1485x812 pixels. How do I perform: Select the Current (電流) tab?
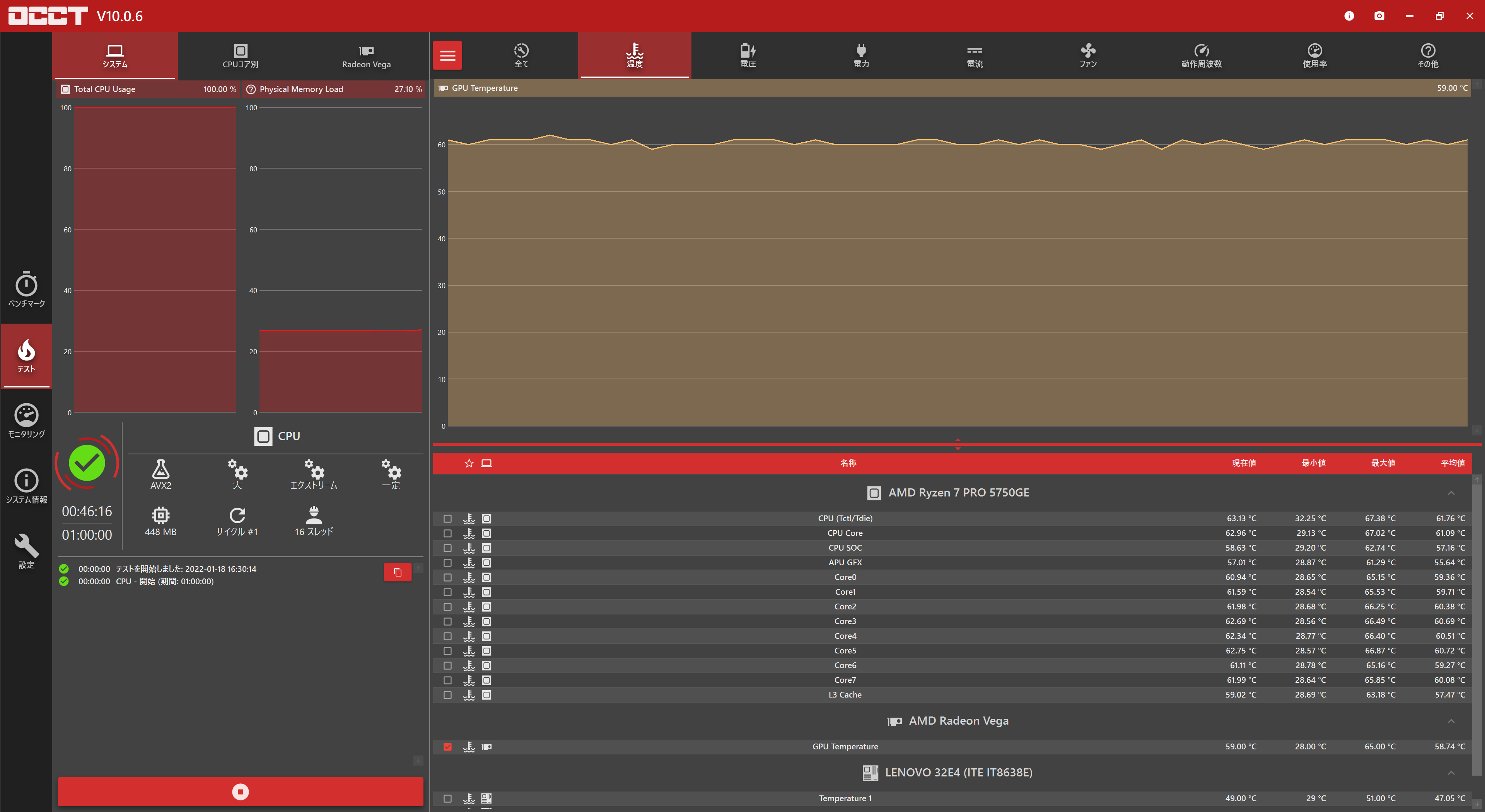click(974, 55)
